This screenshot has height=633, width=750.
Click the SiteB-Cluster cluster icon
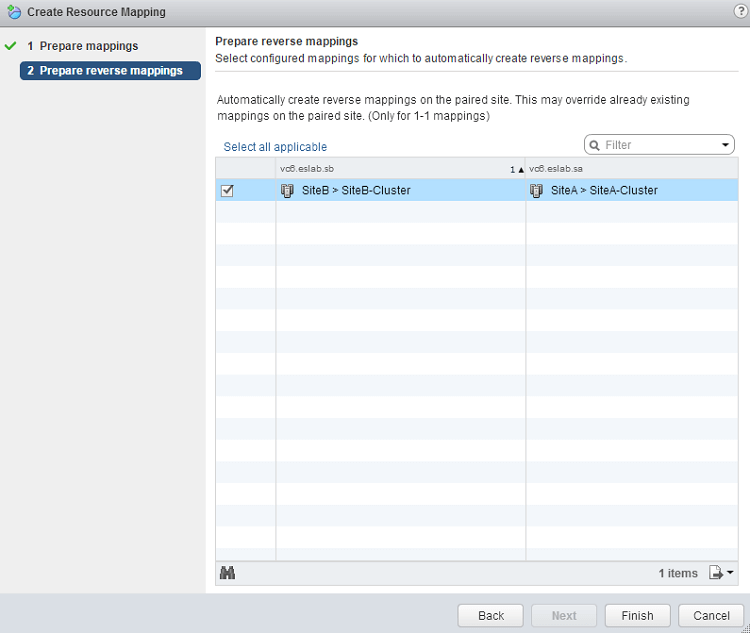(287, 190)
